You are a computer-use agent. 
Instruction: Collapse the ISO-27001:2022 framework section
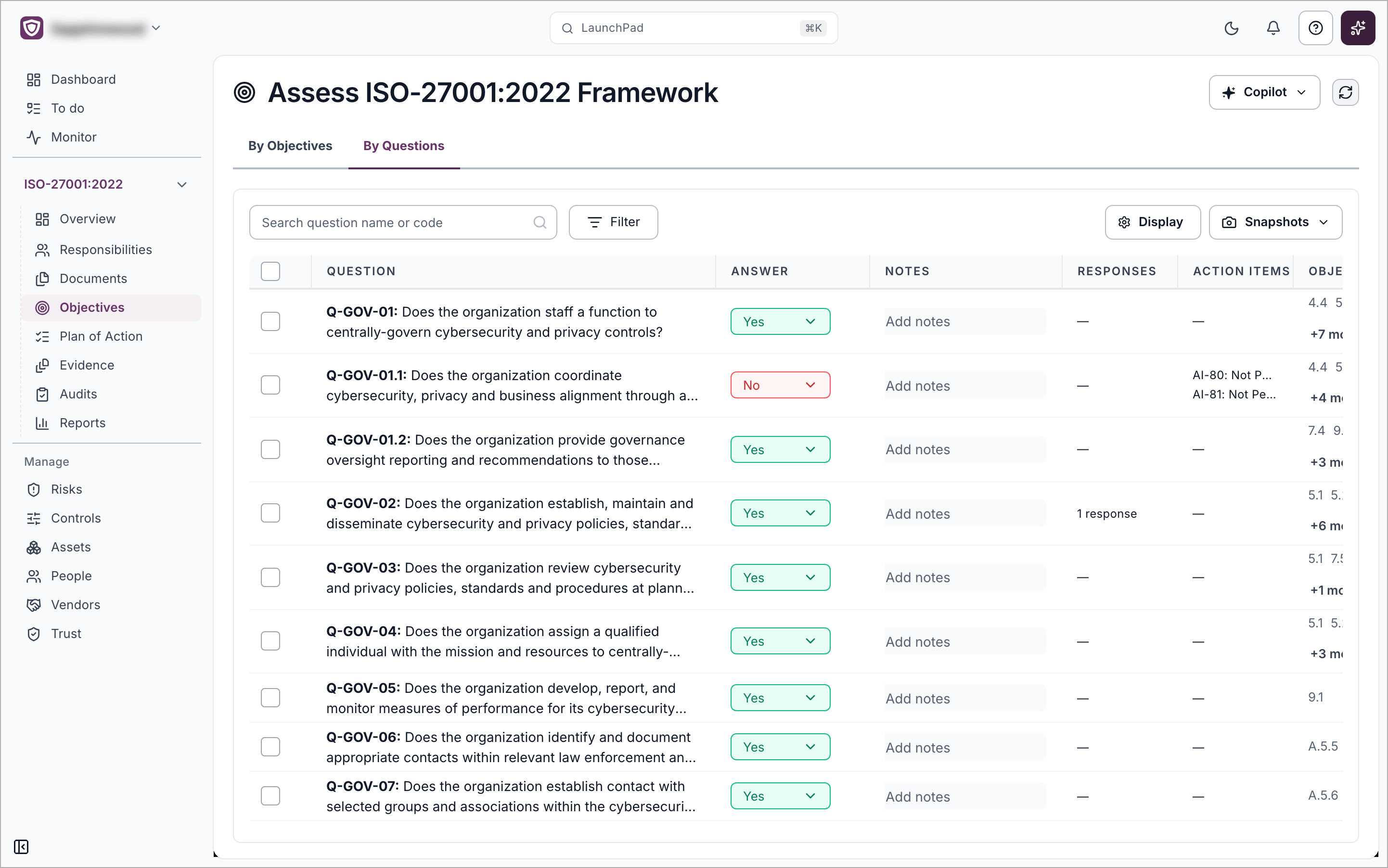(181, 184)
